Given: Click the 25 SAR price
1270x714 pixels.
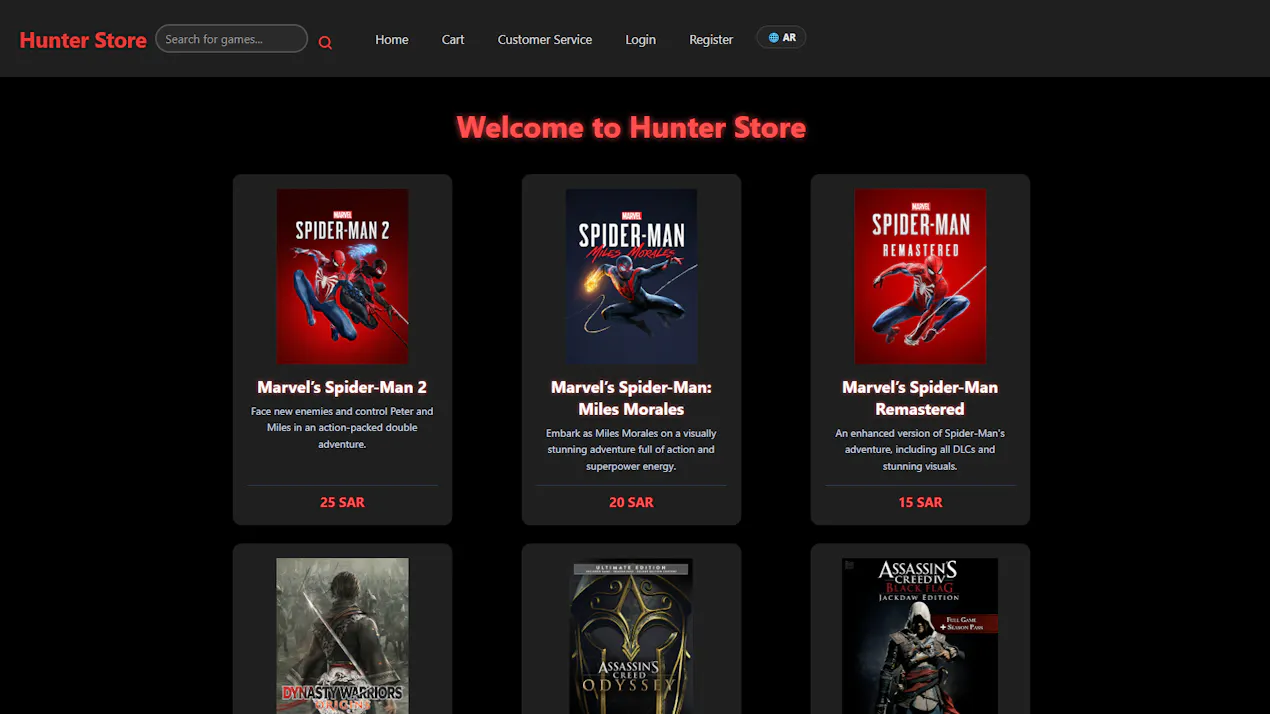Looking at the screenshot, I should tap(342, 502).
